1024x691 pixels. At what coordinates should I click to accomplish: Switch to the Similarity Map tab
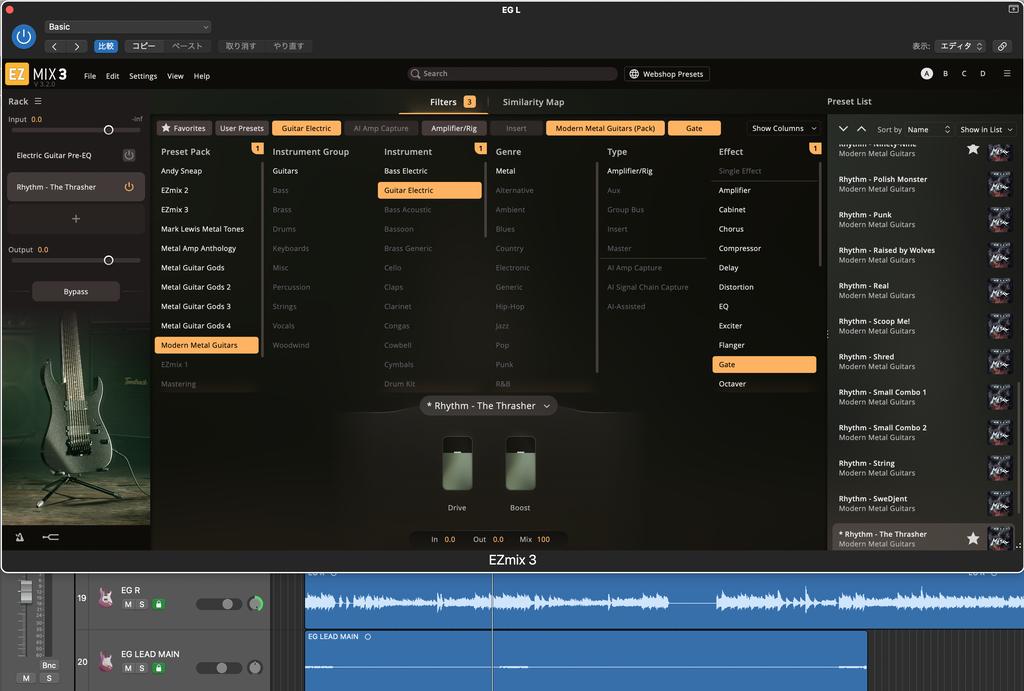point(533,102)
